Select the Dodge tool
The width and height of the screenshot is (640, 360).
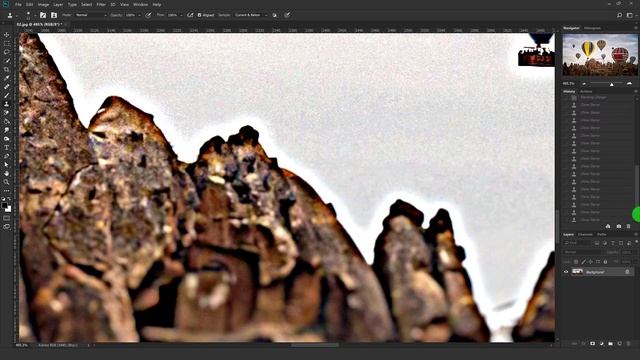click(7, 139)
